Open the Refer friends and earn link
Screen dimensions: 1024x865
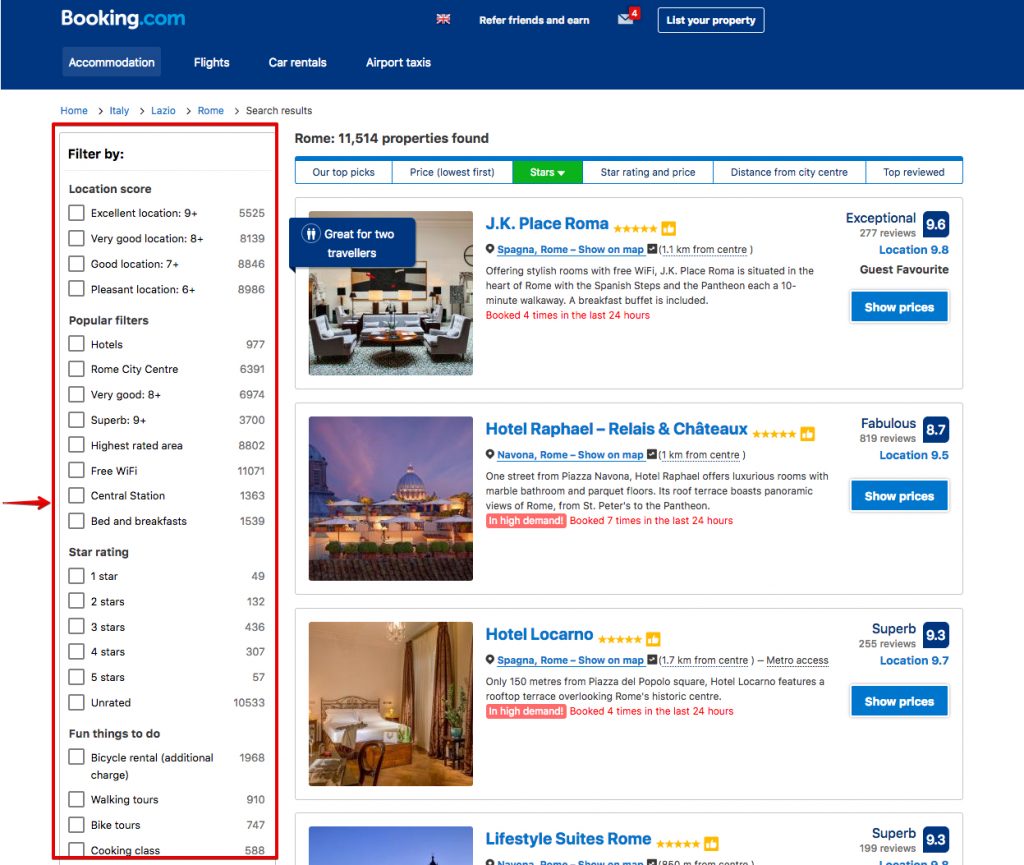click(534, 20)
